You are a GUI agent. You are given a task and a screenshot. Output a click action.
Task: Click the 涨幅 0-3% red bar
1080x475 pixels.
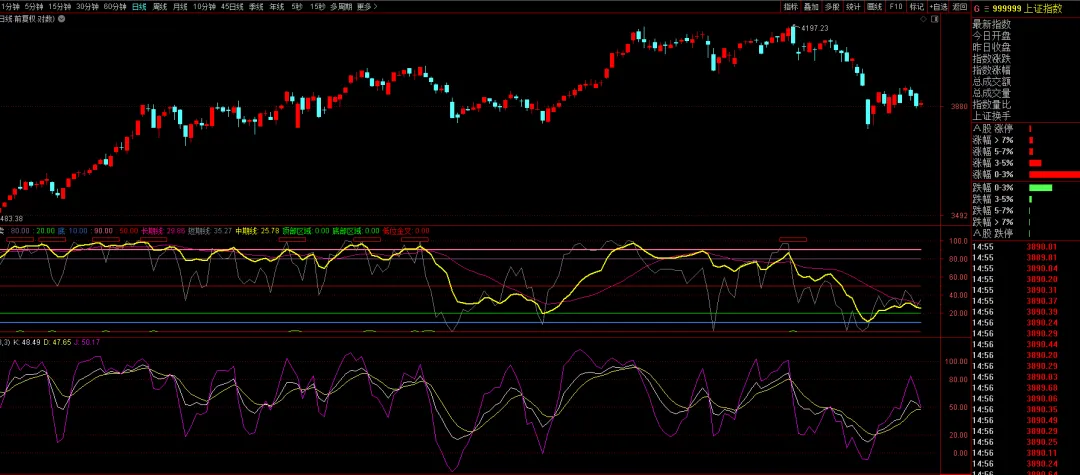[1055, 175]
